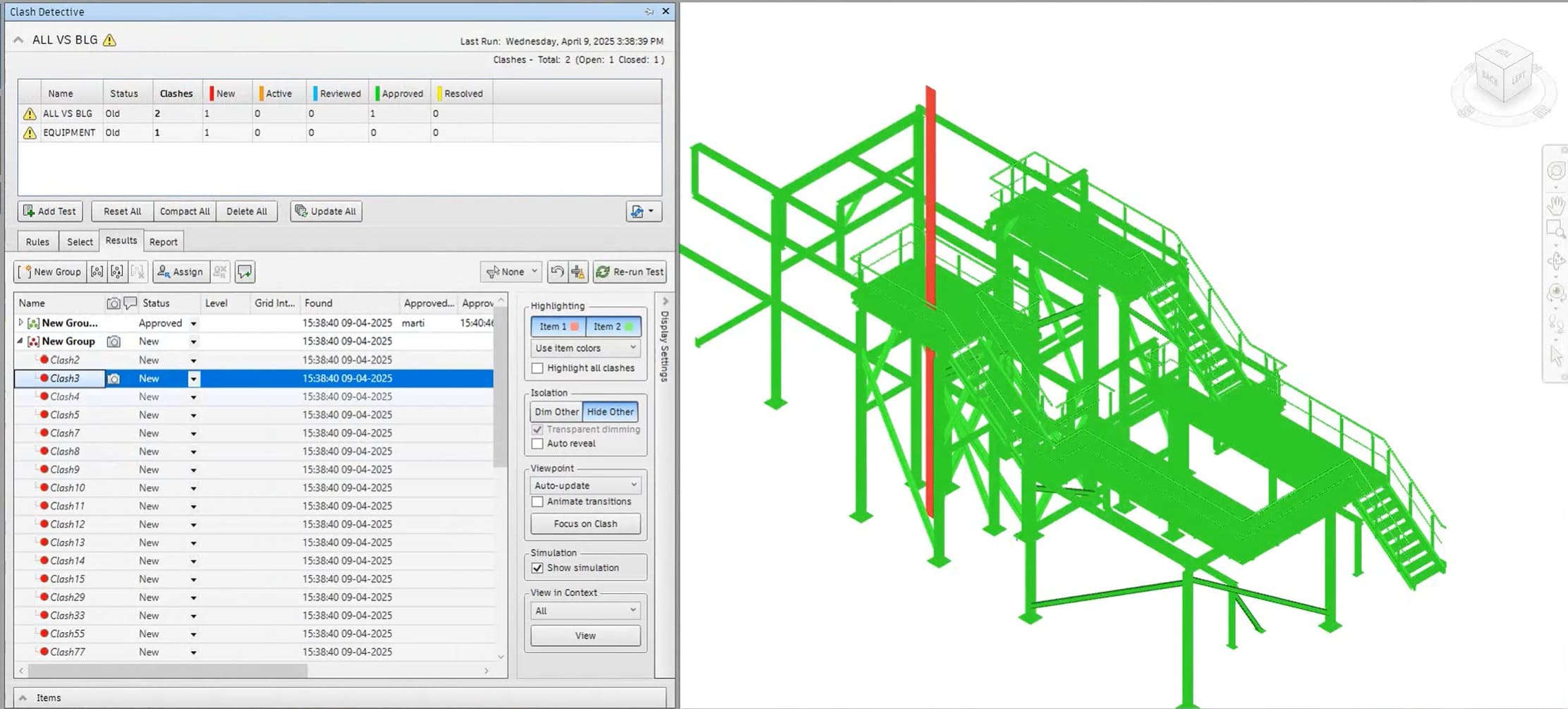Click the Re-run Test button
This screenshot has width=1568, height=709.
coord(630,272)
